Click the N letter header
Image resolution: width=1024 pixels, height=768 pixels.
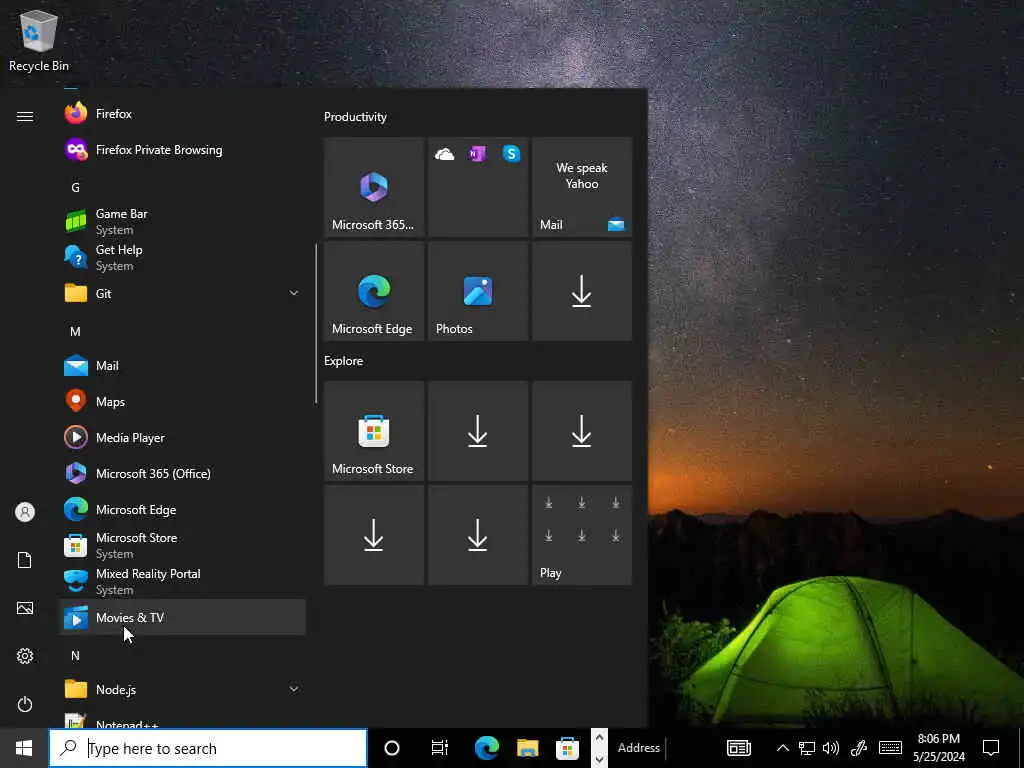[x=76, y=656]
